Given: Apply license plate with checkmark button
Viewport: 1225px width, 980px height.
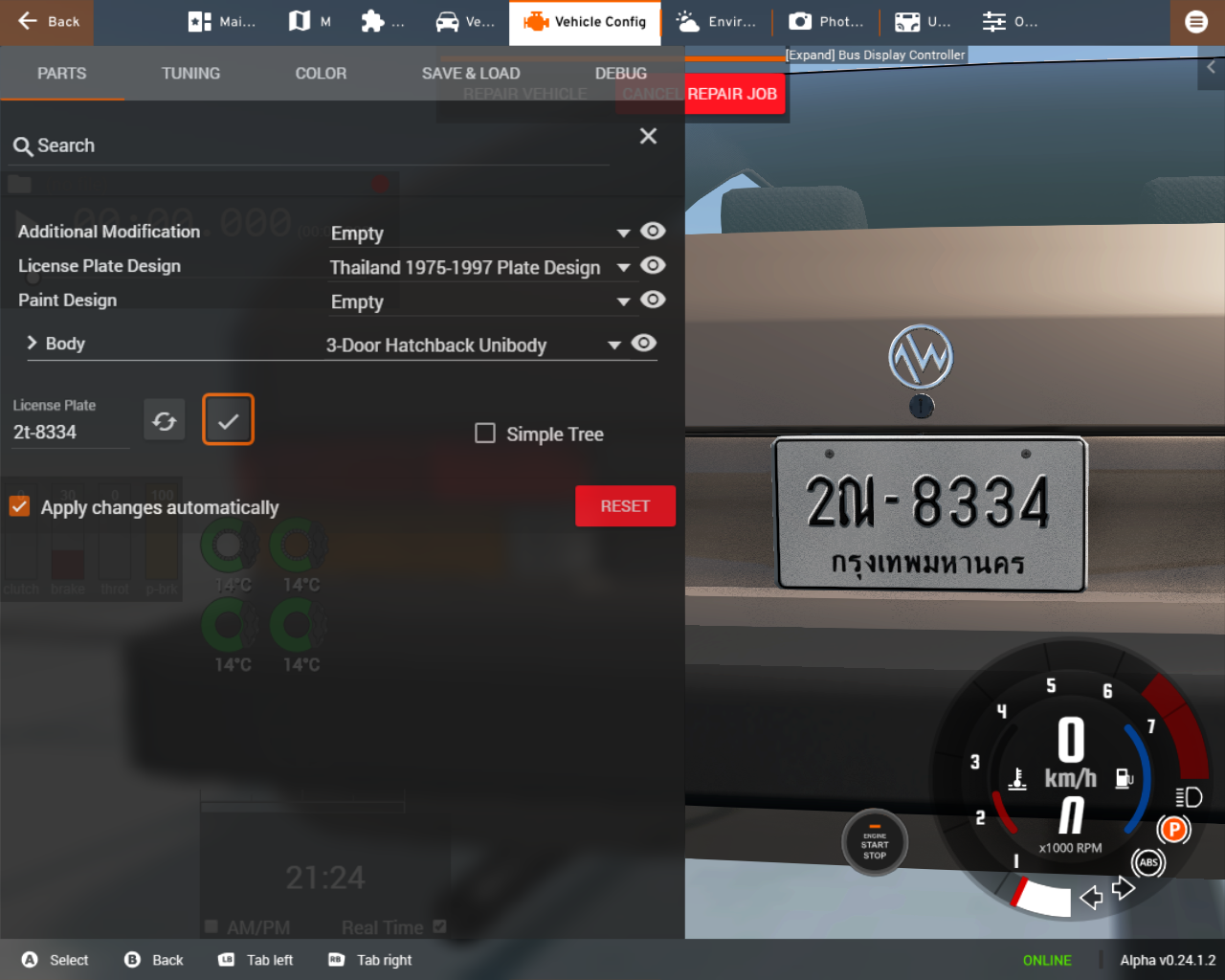Looking at the screenshot, I should 228,420.
